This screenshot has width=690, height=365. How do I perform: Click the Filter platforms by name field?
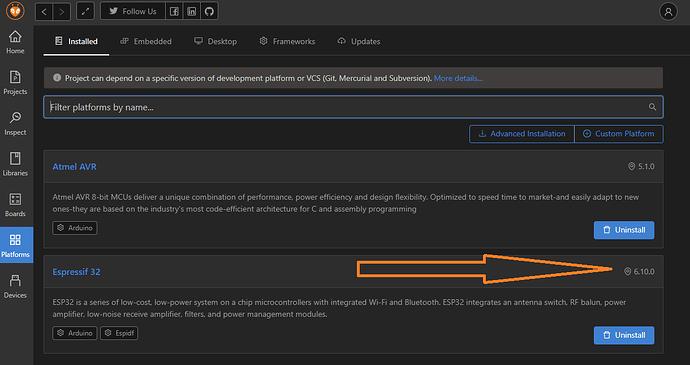point(353,107)
